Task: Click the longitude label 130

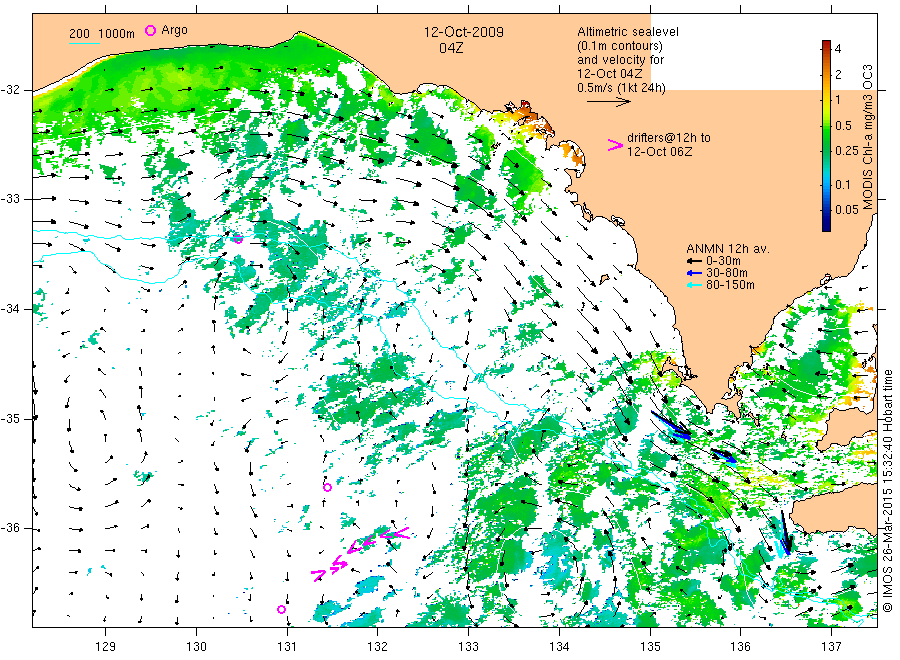Action: (x=196, y=647)
